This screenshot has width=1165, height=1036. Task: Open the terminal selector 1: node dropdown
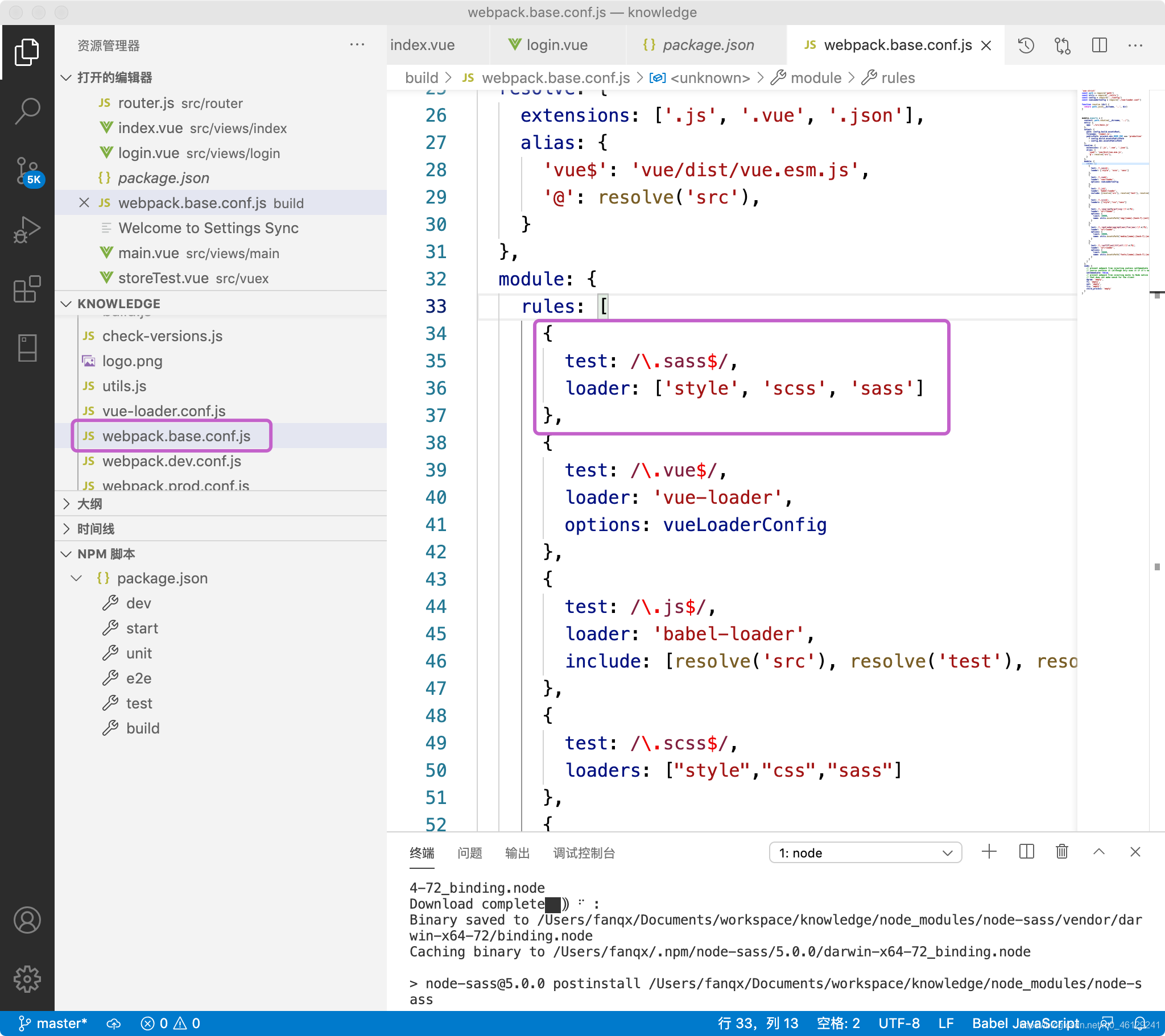click(x=865, y=852)
